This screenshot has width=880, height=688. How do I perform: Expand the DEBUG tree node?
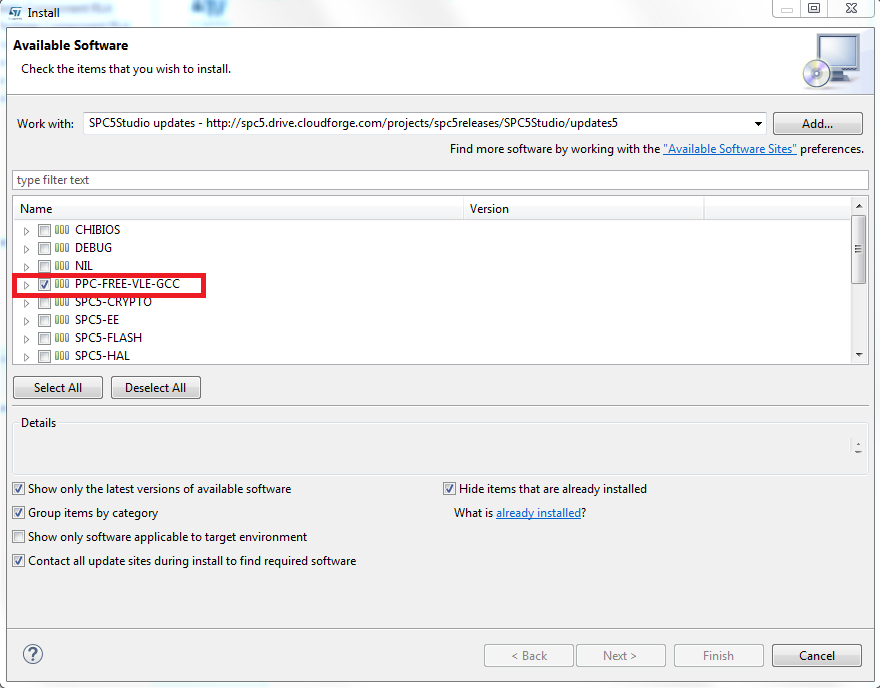[x=26, y=249]
